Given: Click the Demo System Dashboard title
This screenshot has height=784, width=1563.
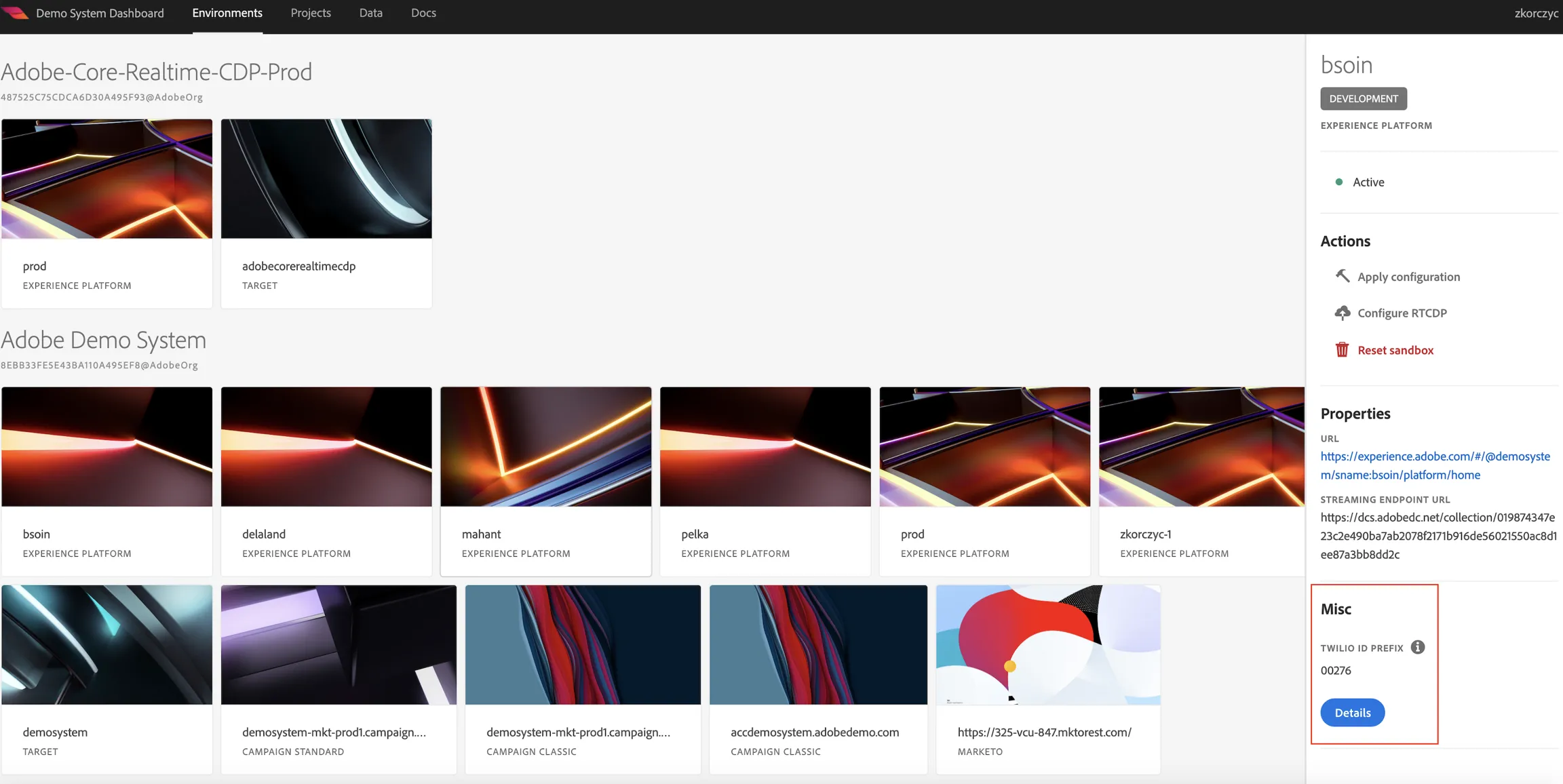Looking at the screenshot, I should pos(100,13).
